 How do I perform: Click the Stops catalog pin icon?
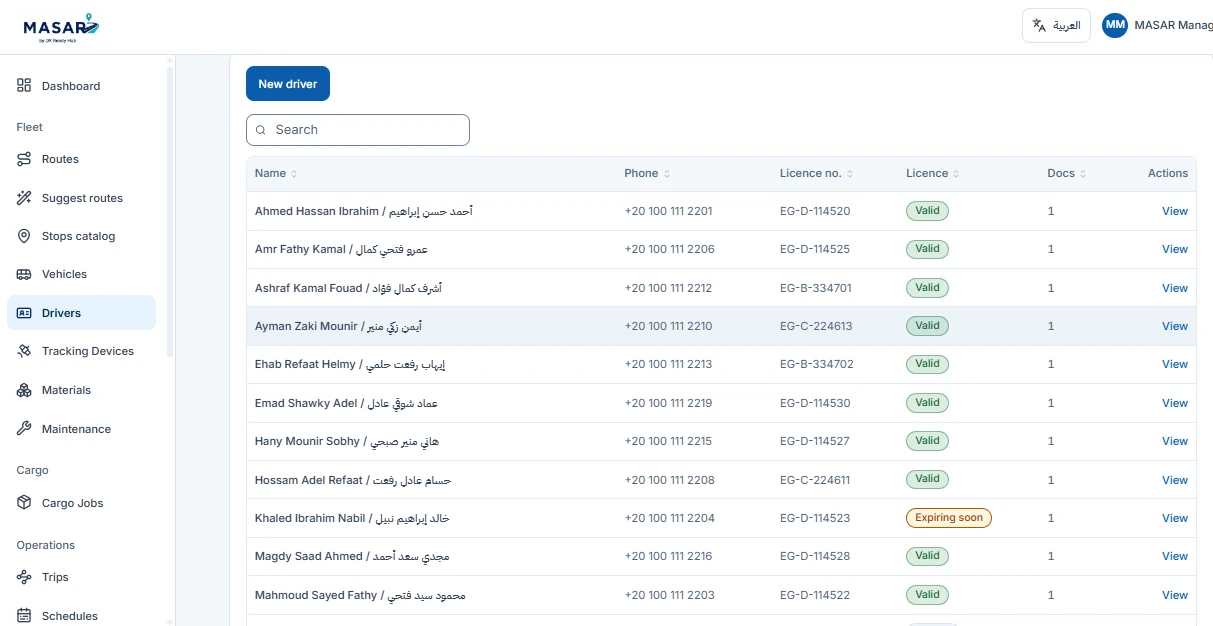[24, 236]
